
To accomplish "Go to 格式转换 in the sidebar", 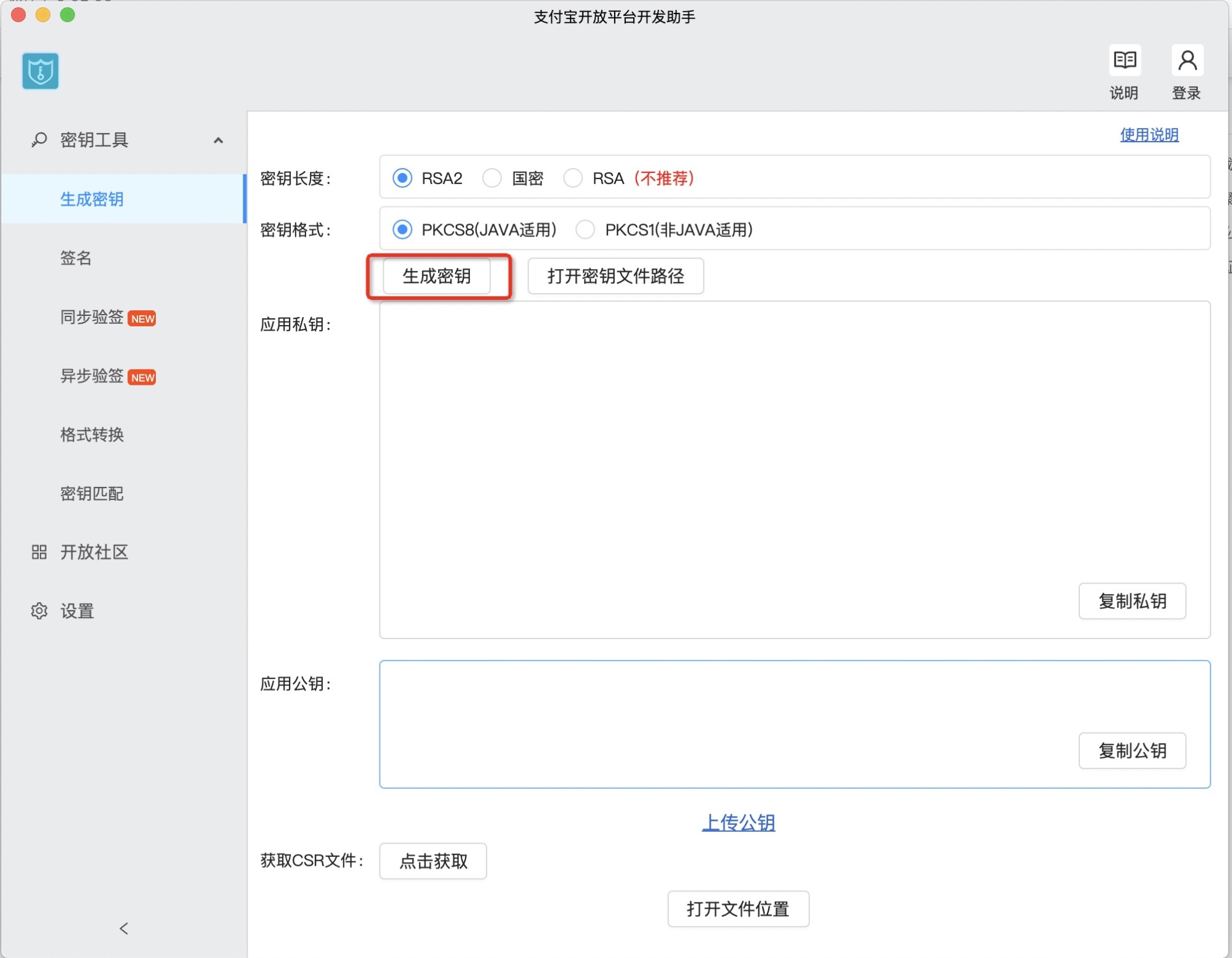I will [x=92, y=435].
